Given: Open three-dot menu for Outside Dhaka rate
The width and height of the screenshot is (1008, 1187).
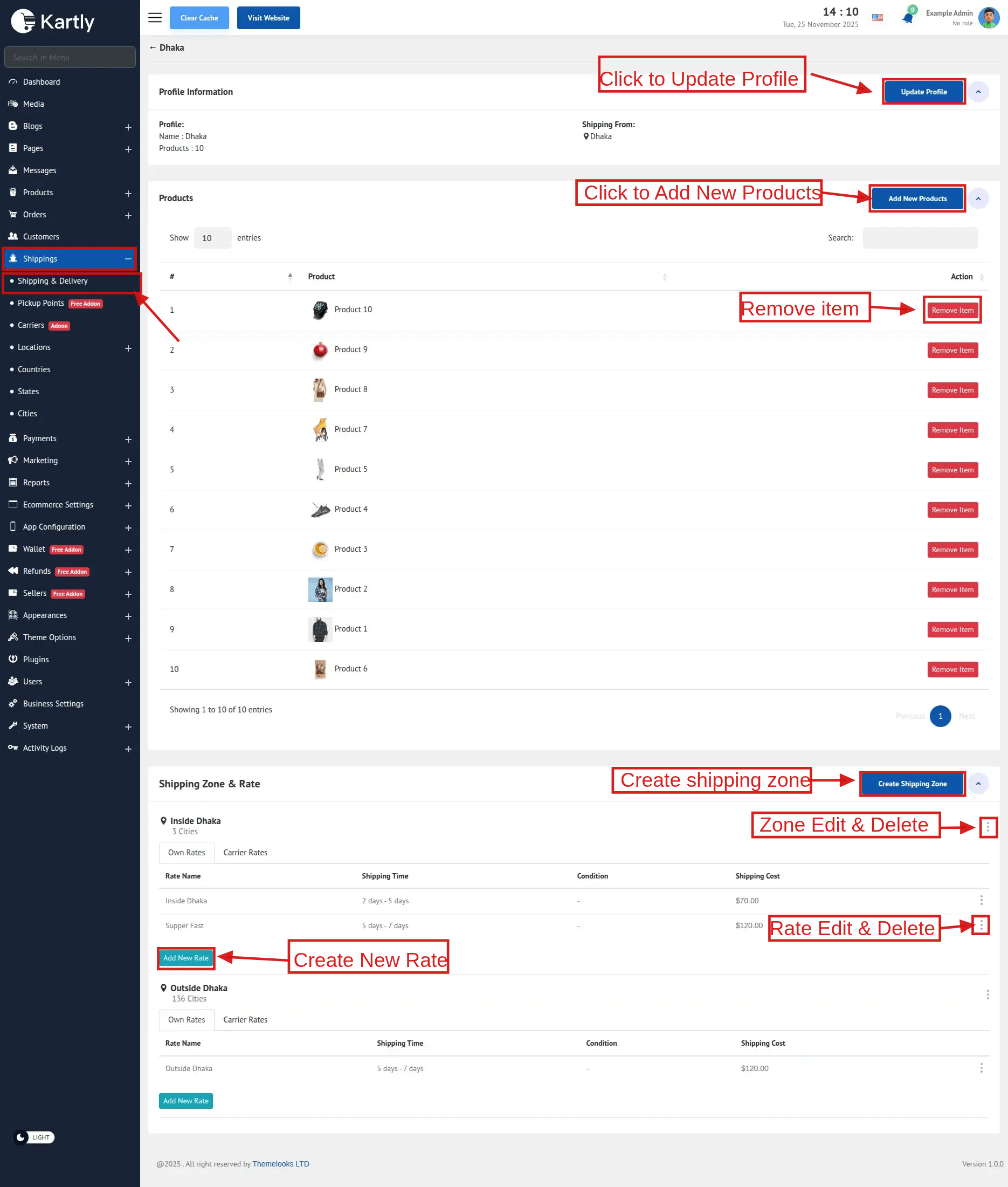Looking at the screenshot, I should click(981, 1067).
